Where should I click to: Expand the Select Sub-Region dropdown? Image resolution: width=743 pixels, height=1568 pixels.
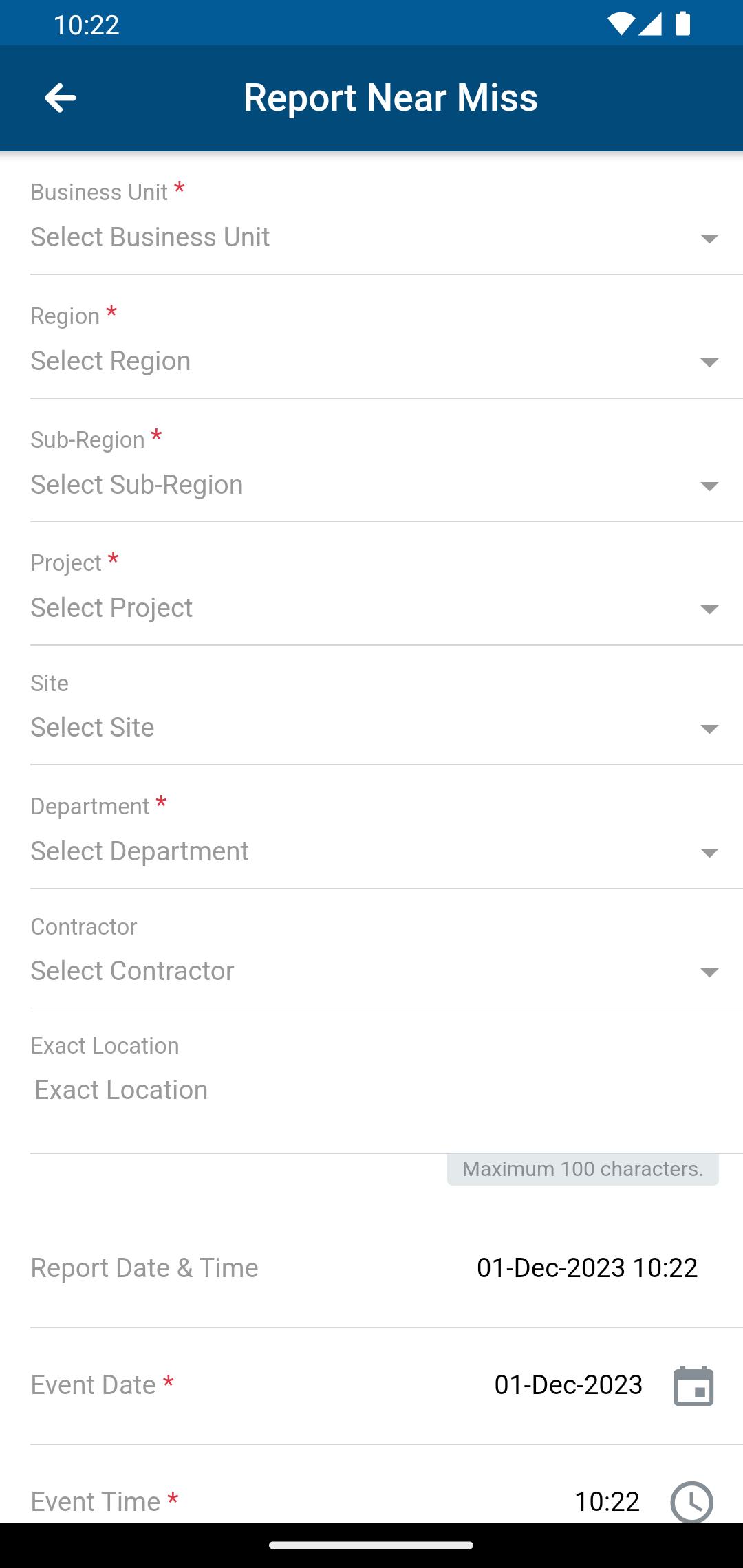375,486
